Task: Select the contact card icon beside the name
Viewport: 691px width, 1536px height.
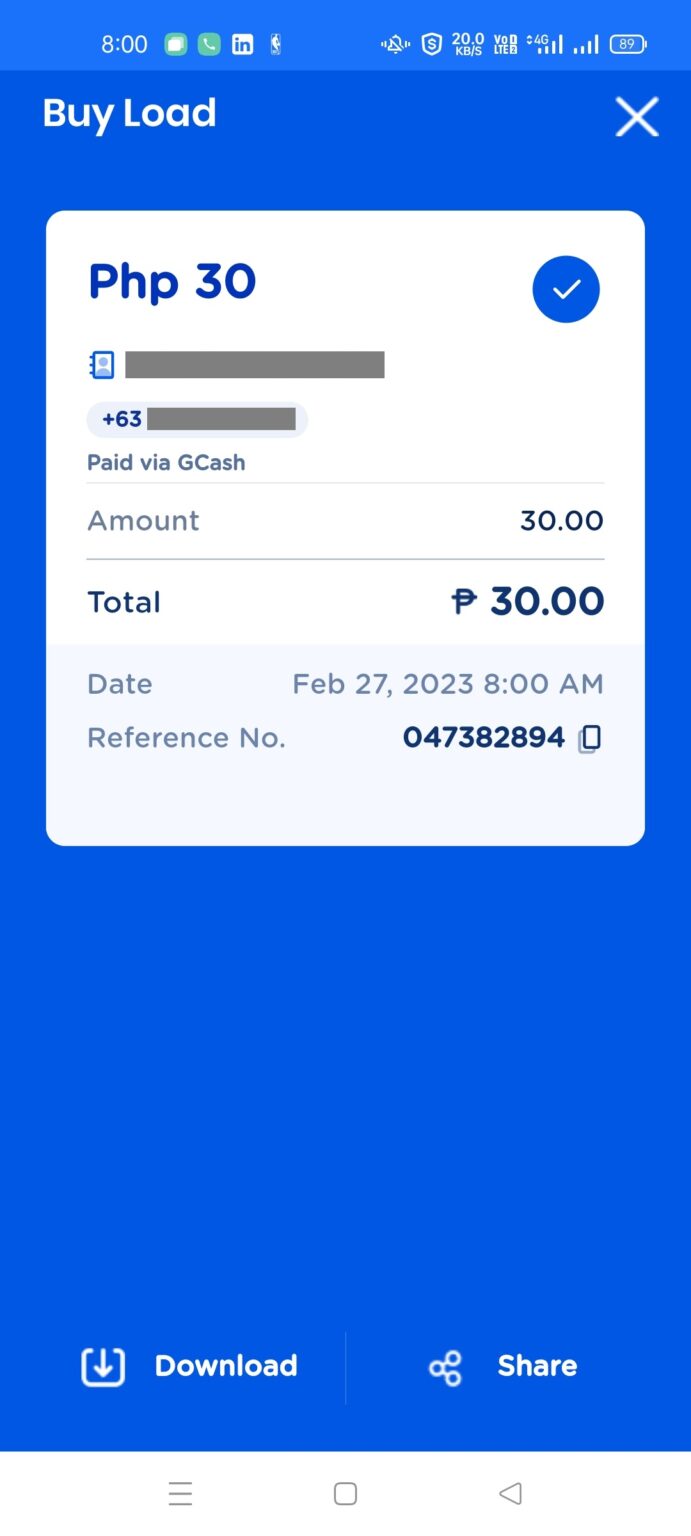Action: tap(101, 364)
